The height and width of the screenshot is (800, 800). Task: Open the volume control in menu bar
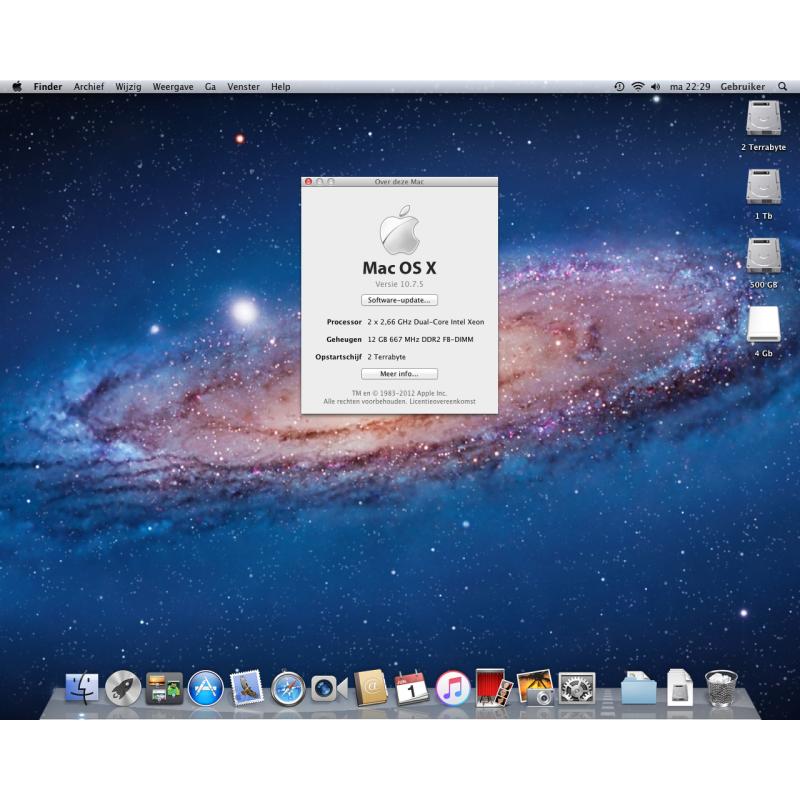tap(656, 87)
